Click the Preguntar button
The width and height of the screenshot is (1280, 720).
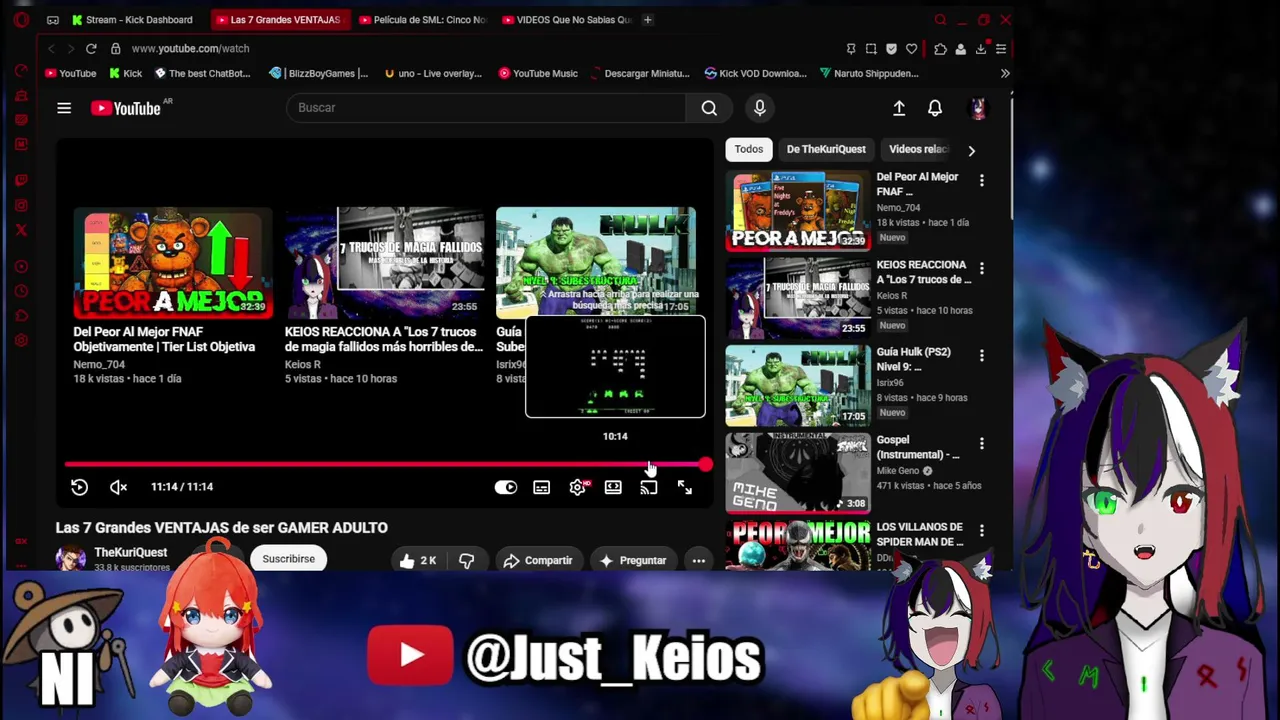pyautogui.click(x=632, y=560)
